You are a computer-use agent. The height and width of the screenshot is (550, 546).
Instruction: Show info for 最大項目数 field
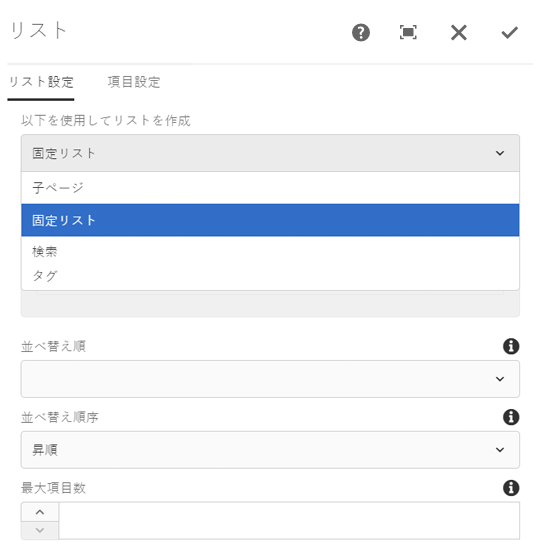click(511, 488)
